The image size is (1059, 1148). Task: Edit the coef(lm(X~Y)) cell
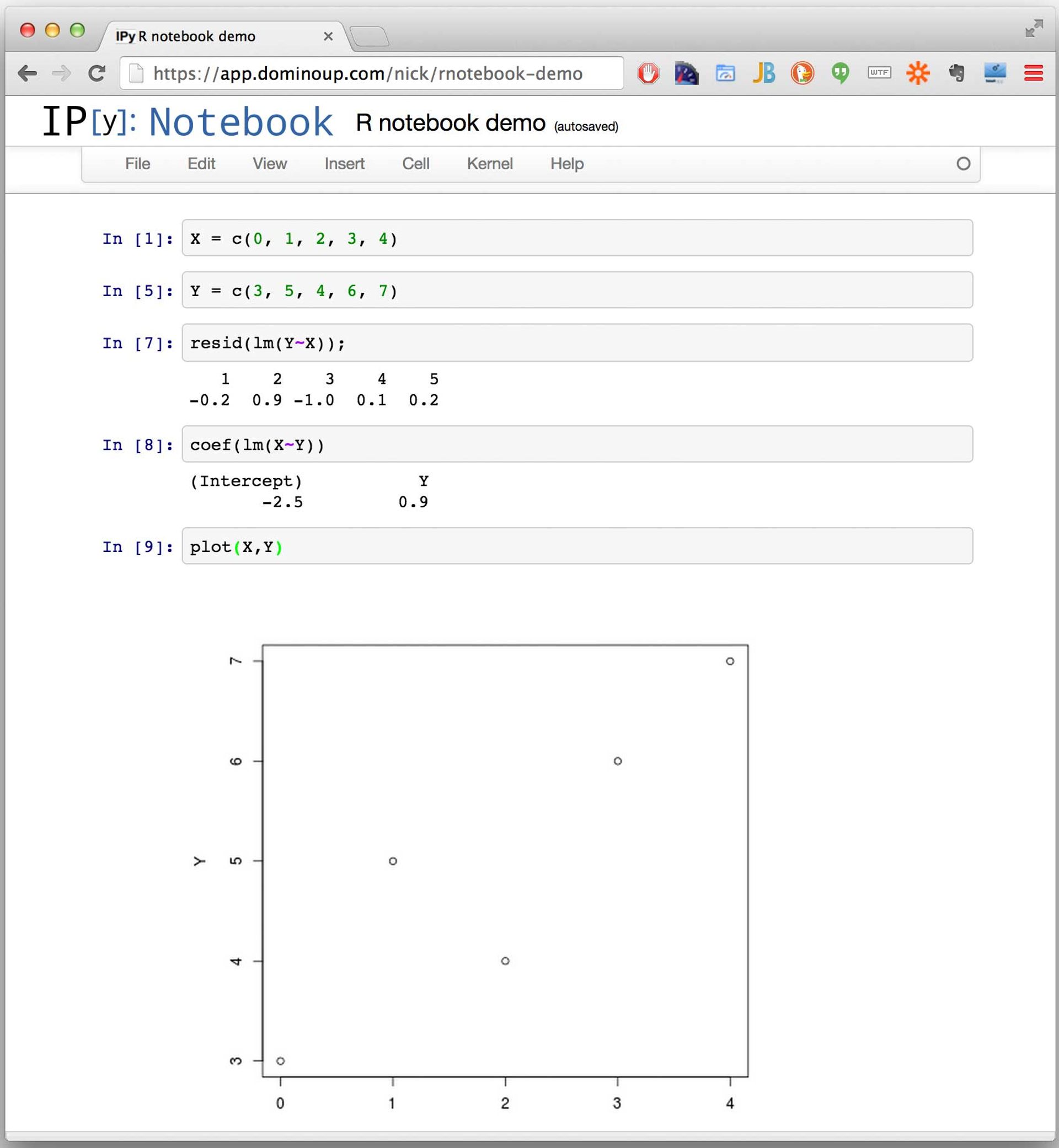click(577, 444)
